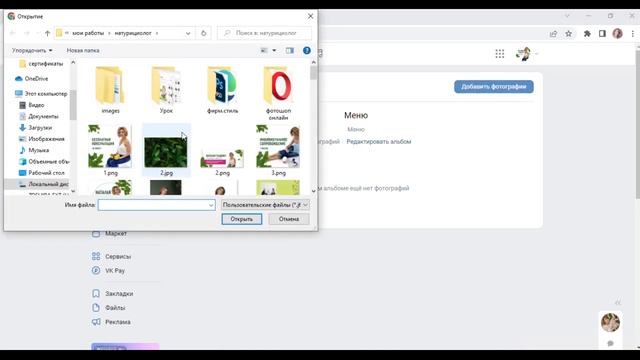This screenshot has height=360, width=640.
Task: Close the Открытие dialog
Action: pos(311,16)
